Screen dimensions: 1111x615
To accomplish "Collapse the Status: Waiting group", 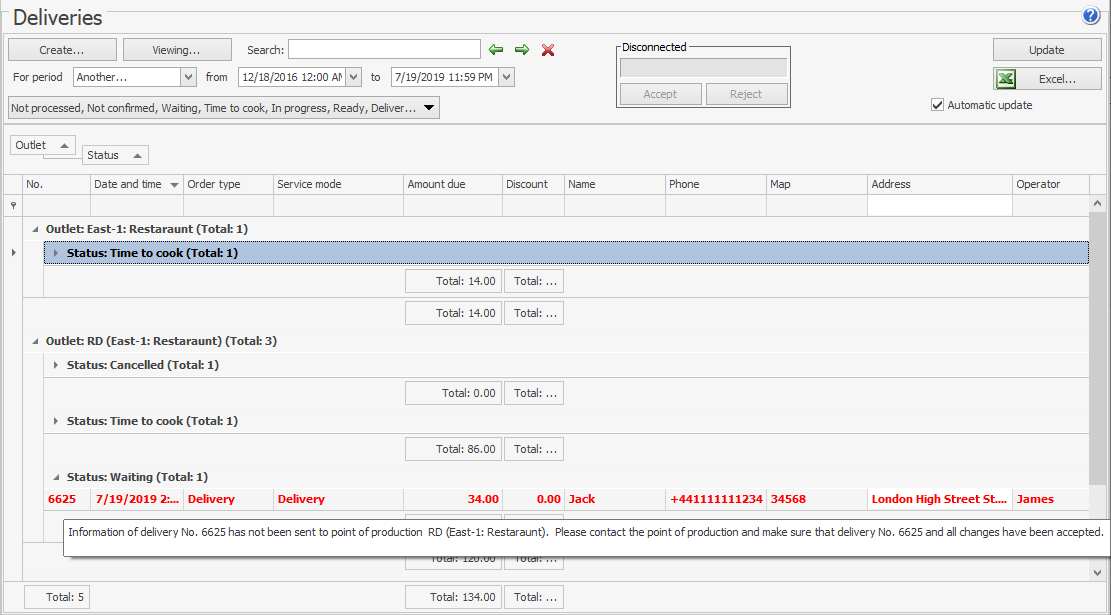I will [56, 477].
